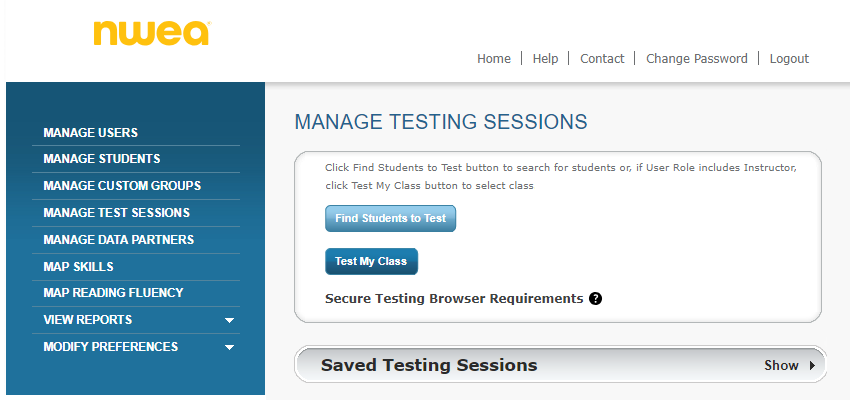Click the Secure Testing Browser help icon

pos(596,298)
